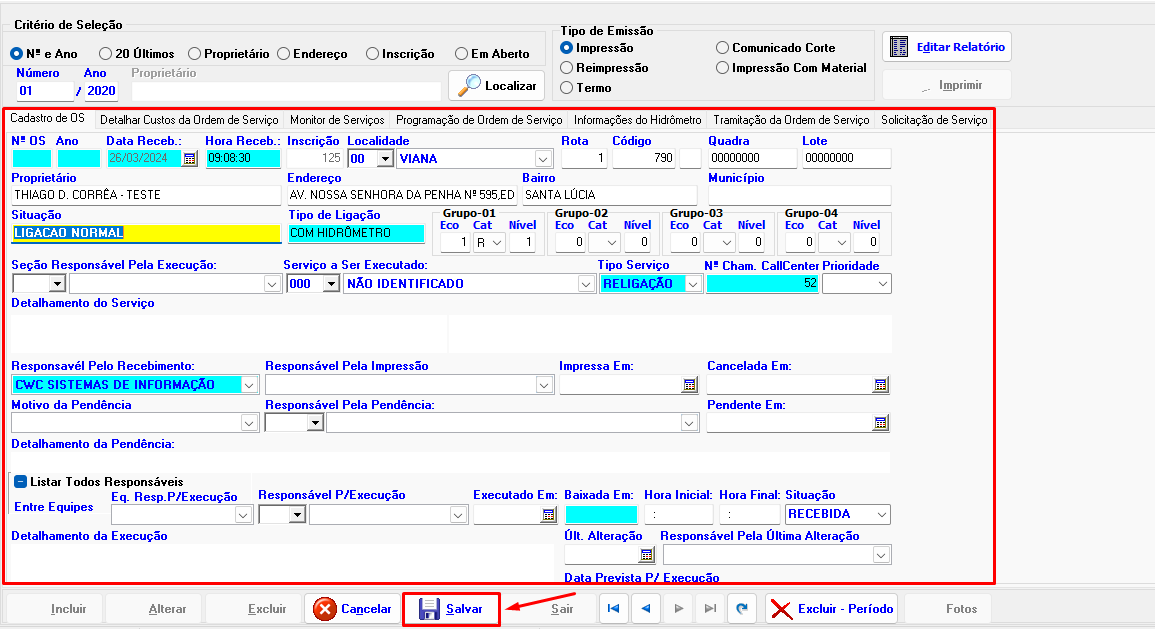
Task: Select the 20 Últimos radio option
Action: 105,54
